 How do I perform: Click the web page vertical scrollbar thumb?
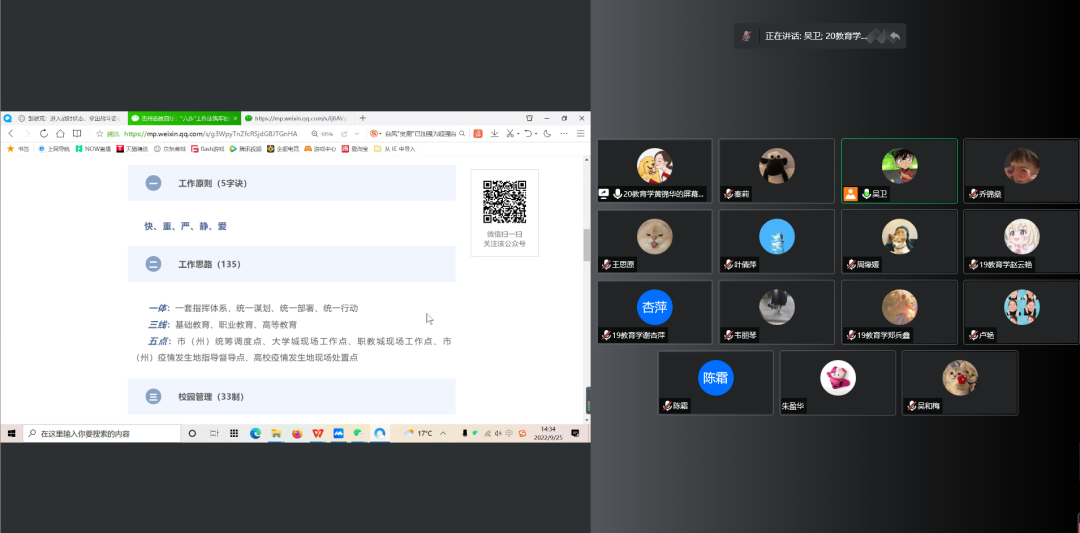point(586,244)
